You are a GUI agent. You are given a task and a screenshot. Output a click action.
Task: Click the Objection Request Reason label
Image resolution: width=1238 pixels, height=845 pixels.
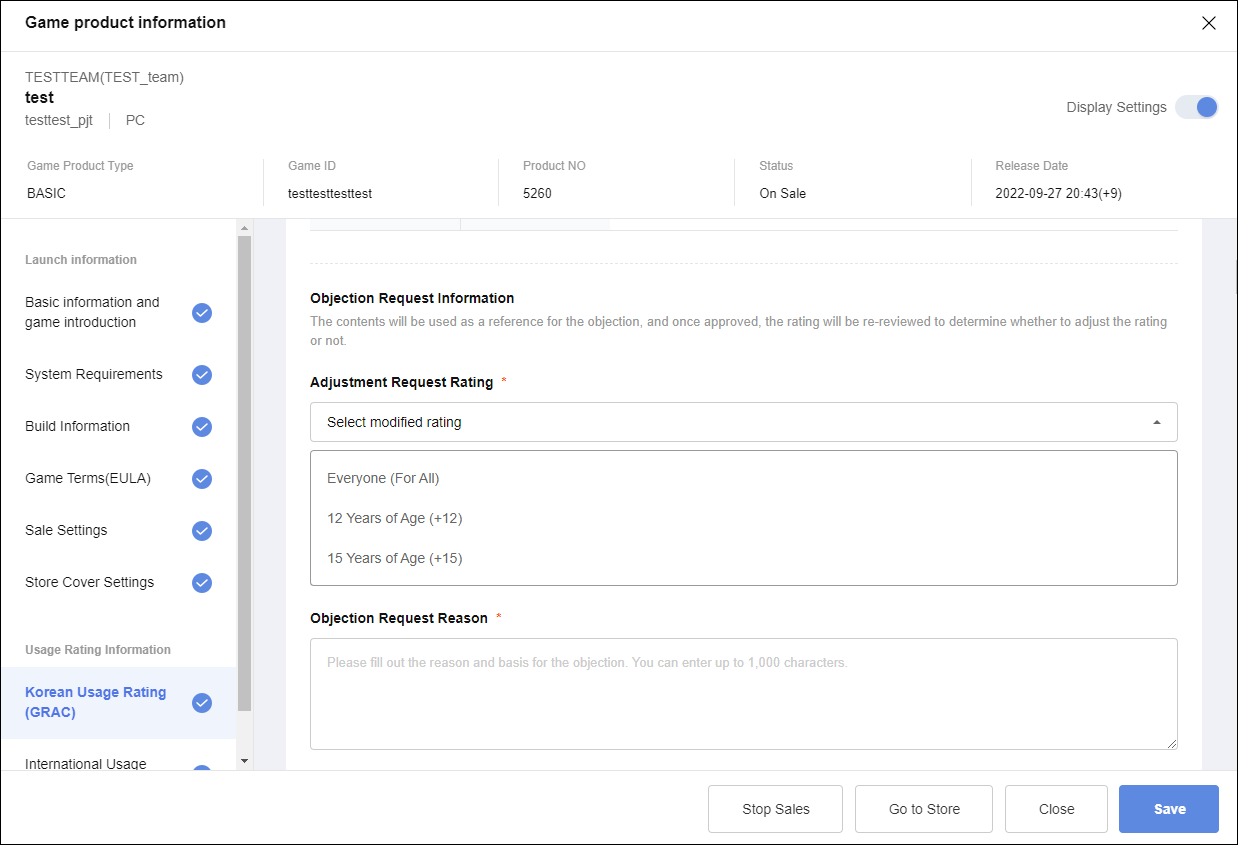(399, 618)
